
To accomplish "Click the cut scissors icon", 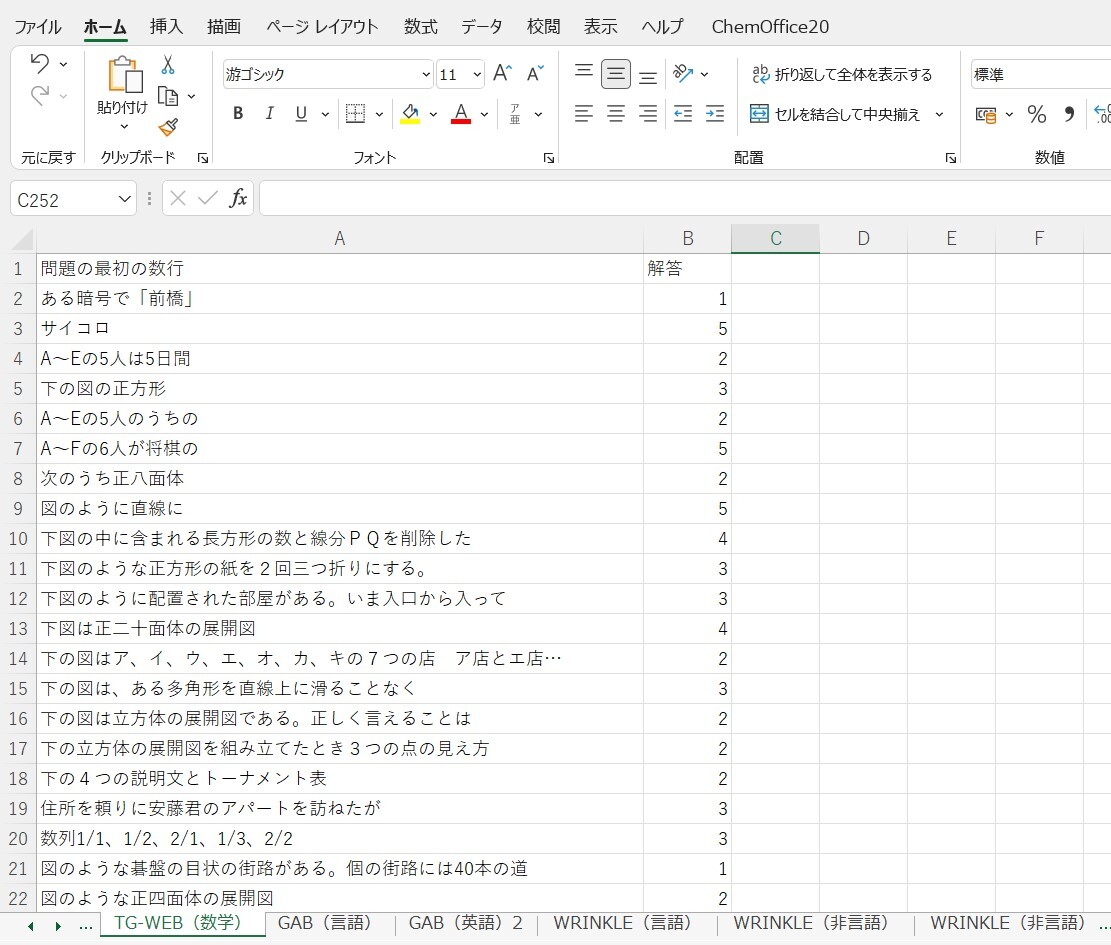I will pos(167,65).
